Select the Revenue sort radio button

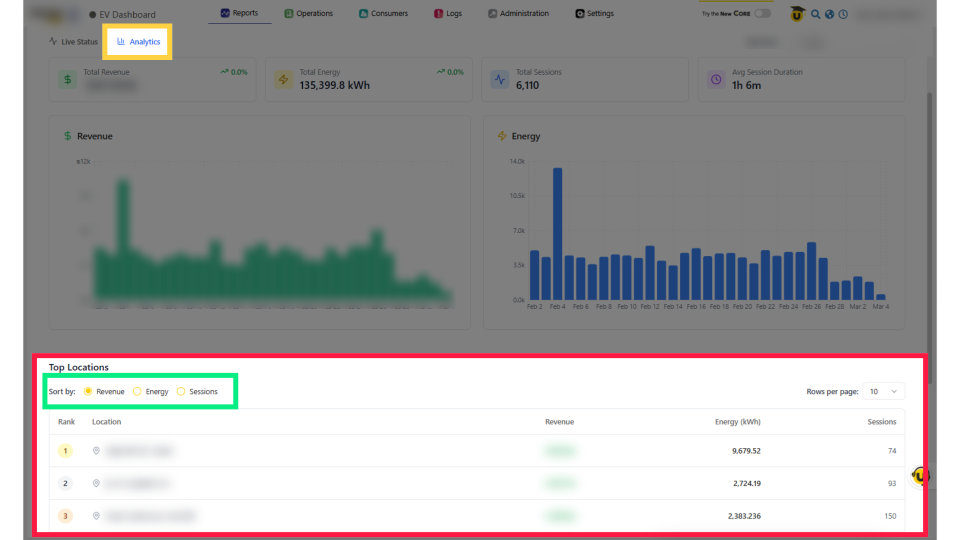coord(88,392)
